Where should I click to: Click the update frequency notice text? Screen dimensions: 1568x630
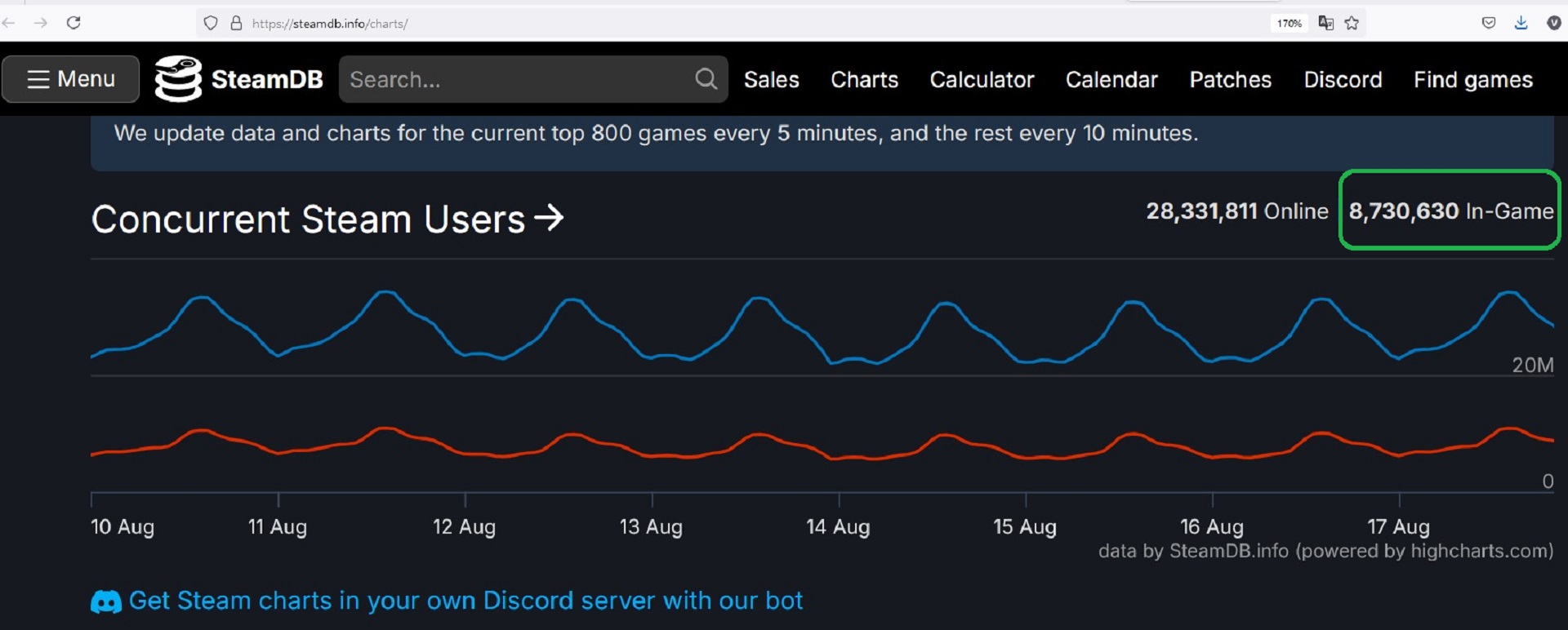(656, 133)
